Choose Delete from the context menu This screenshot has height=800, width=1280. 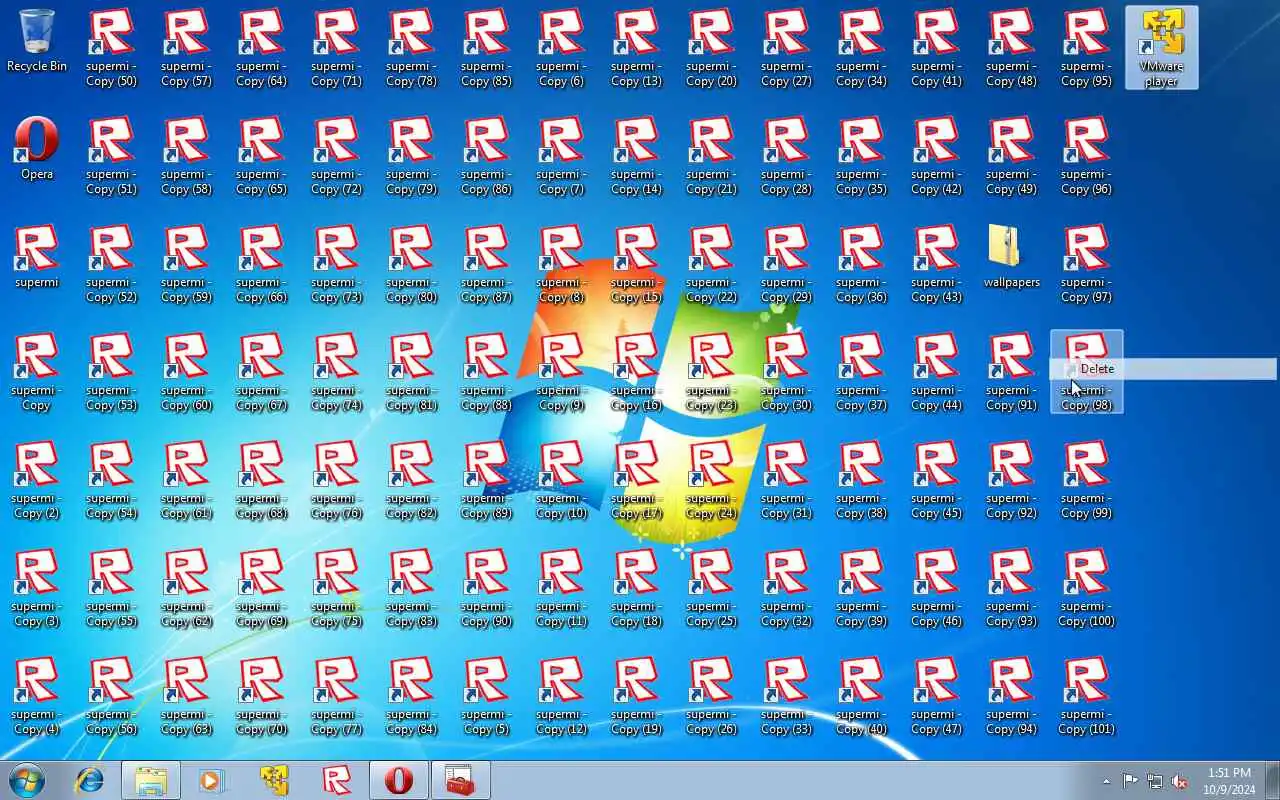1163,369
